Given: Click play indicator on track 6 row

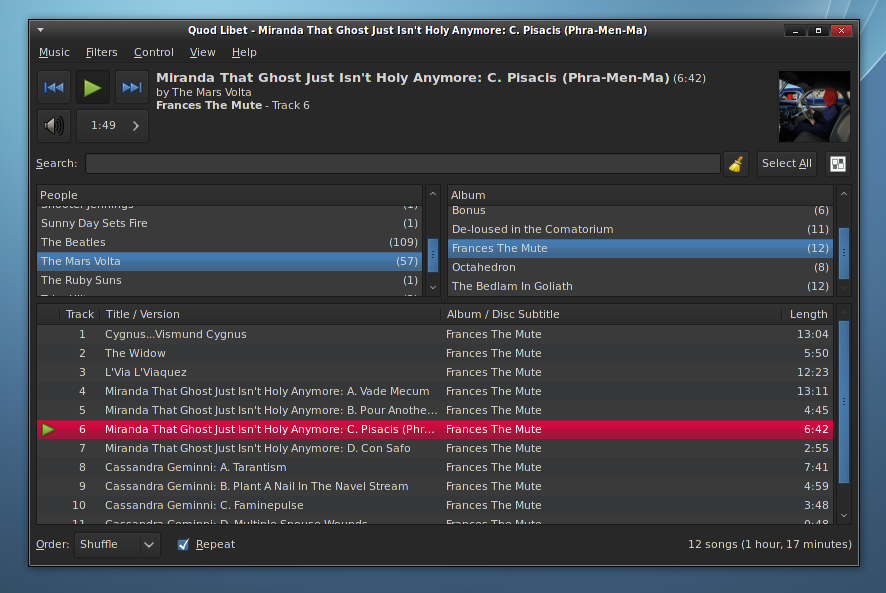Looking at the screenshot, I should coord(48,430).
